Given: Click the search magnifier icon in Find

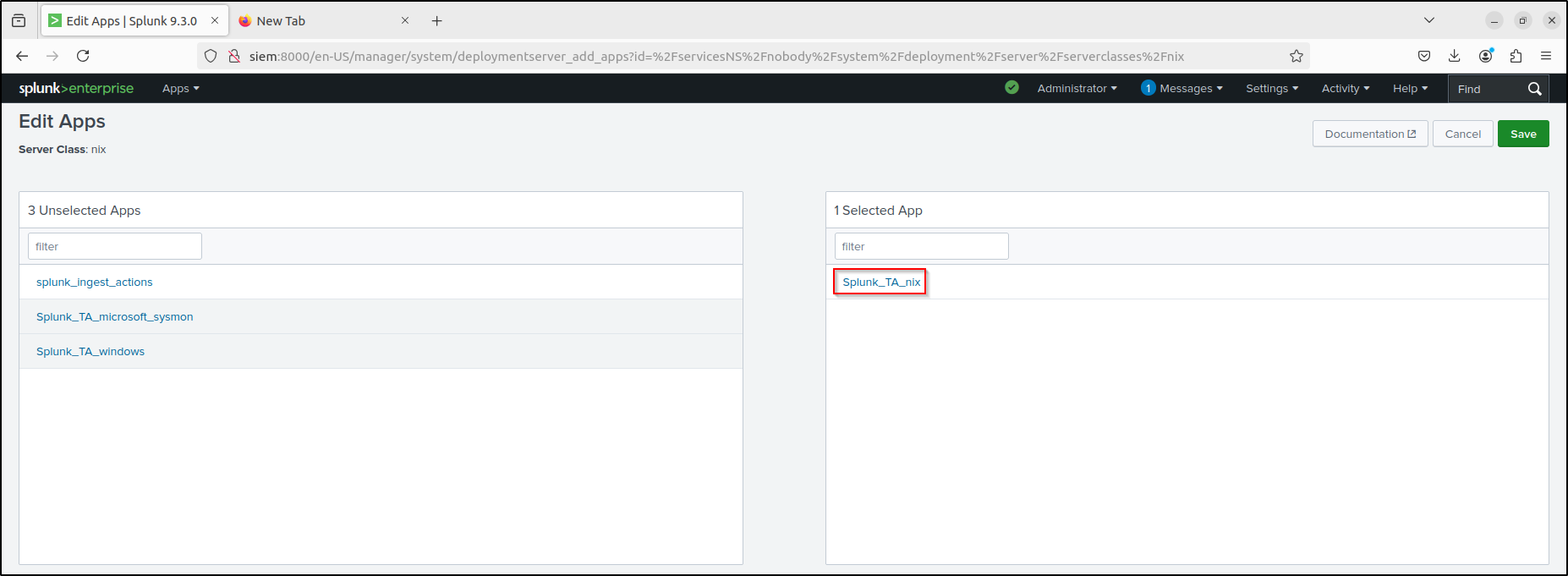Looking at the screenshot, I should tap(1535, 89).
